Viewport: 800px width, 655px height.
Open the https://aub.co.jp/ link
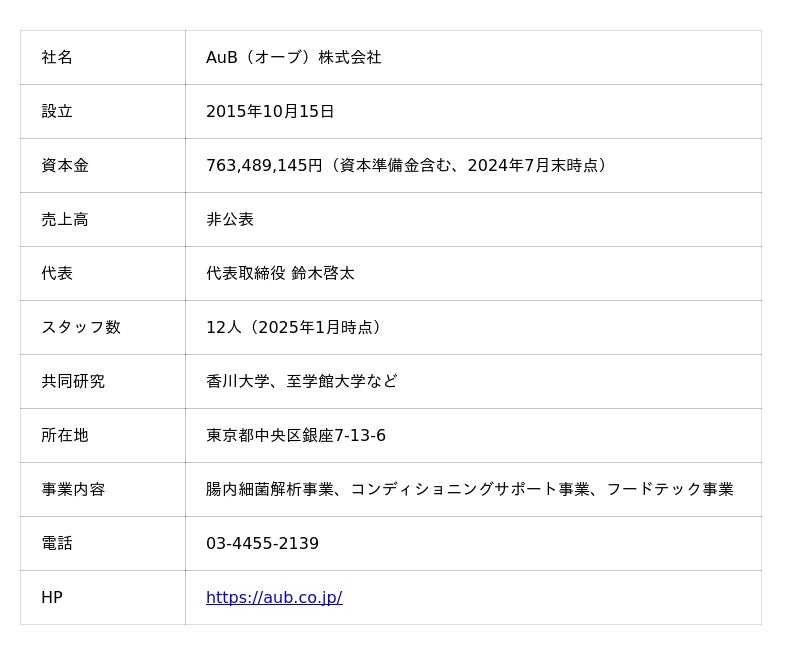point(274,598)
